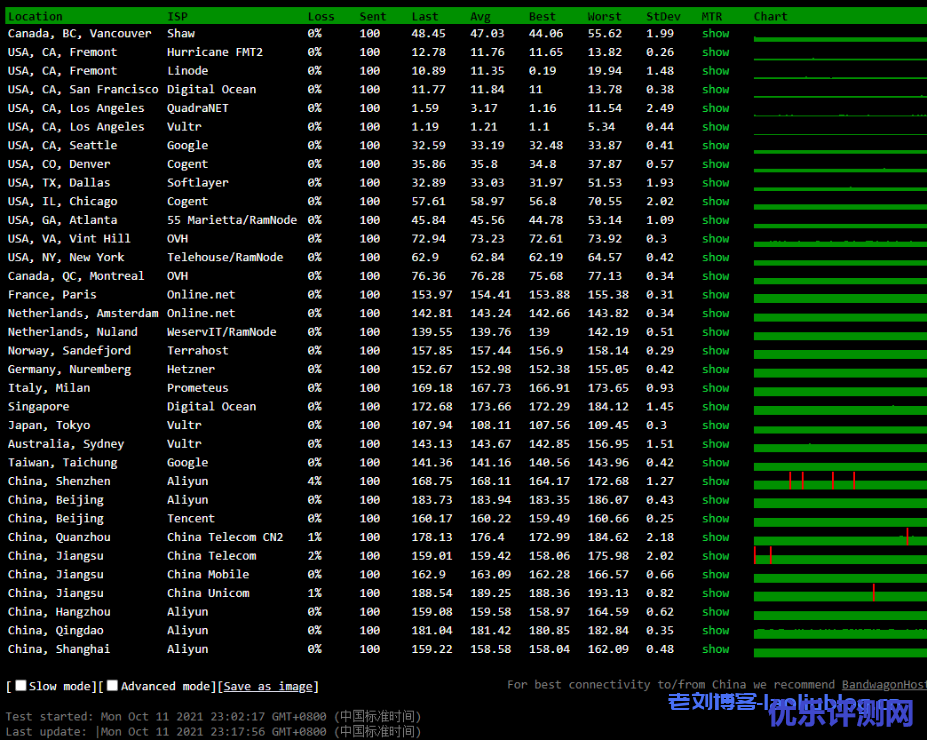Show MTR for Seattle Google row
The width and height of the screenshot is (927, 740).
pos(715,146)
